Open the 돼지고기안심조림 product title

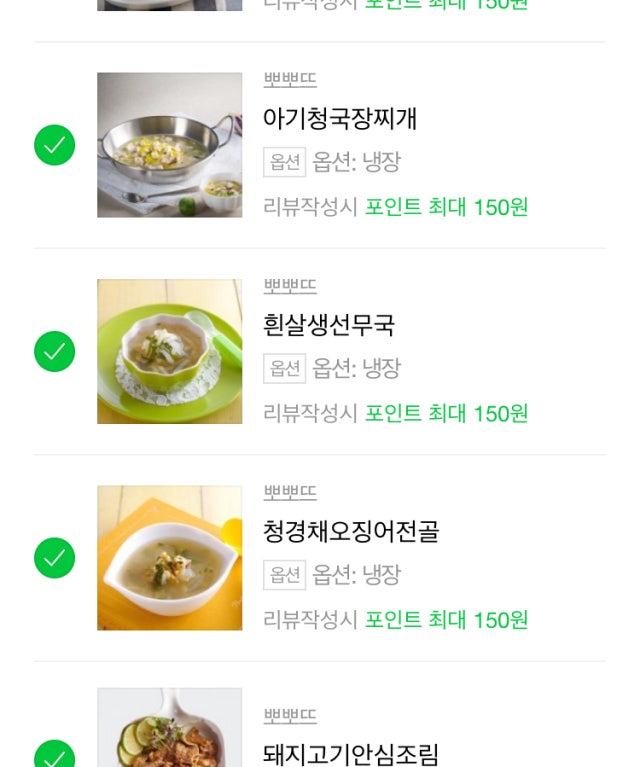coord(351,754)
